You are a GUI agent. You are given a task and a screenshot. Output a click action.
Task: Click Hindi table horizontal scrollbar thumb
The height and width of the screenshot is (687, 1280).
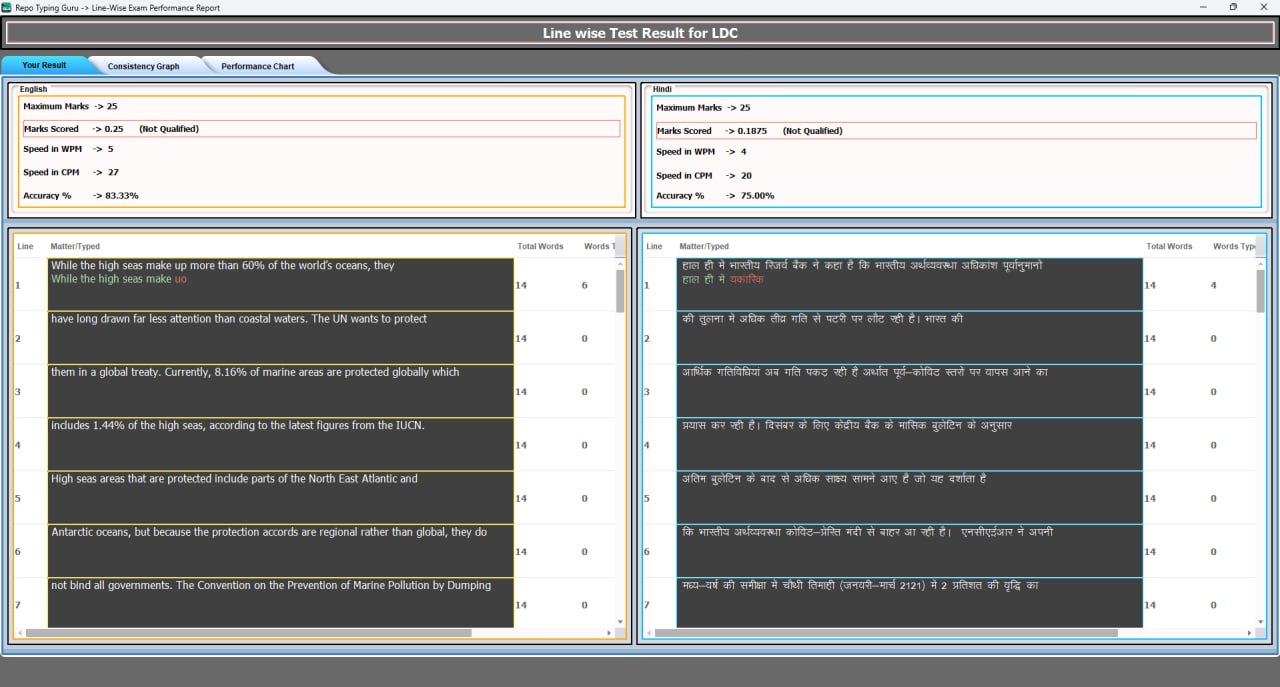pyautogui.click(x=885, y=633)
